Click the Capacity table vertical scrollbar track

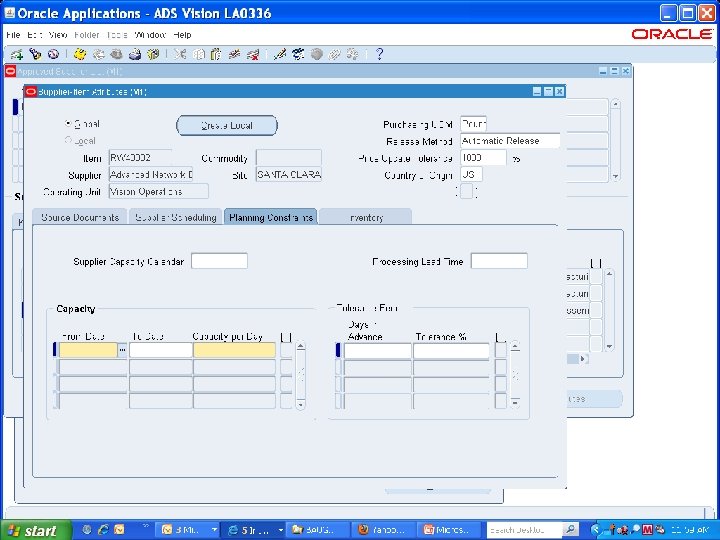pos(300,375)
